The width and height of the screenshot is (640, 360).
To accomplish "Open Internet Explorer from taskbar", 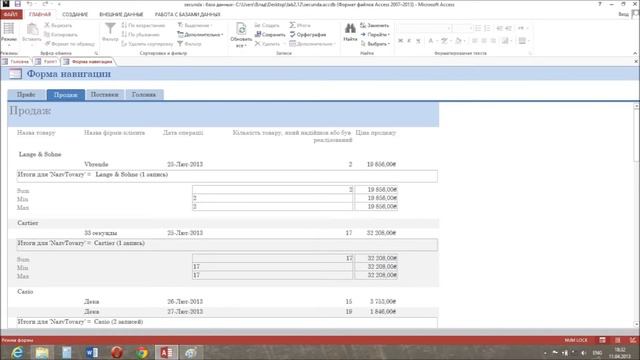I will [x=17, y=353].
